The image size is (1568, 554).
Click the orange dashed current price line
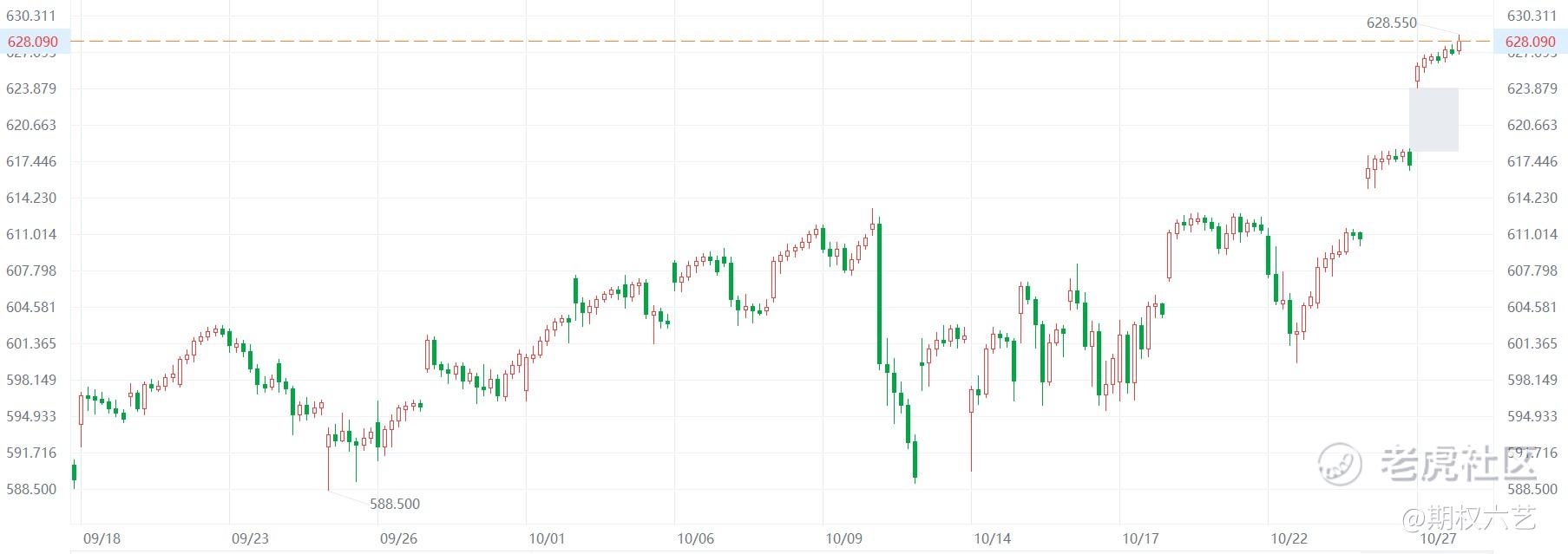694,41
